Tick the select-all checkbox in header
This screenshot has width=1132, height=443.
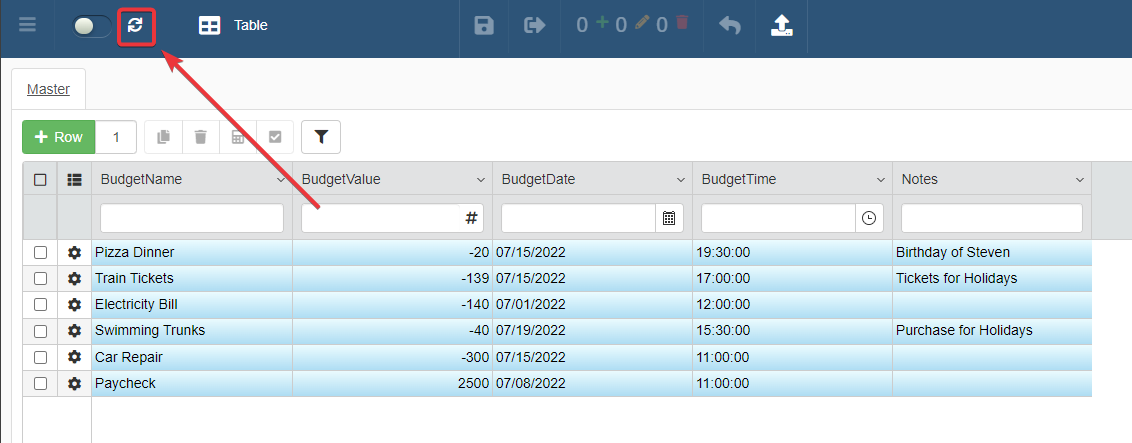[x=40, y=180]
